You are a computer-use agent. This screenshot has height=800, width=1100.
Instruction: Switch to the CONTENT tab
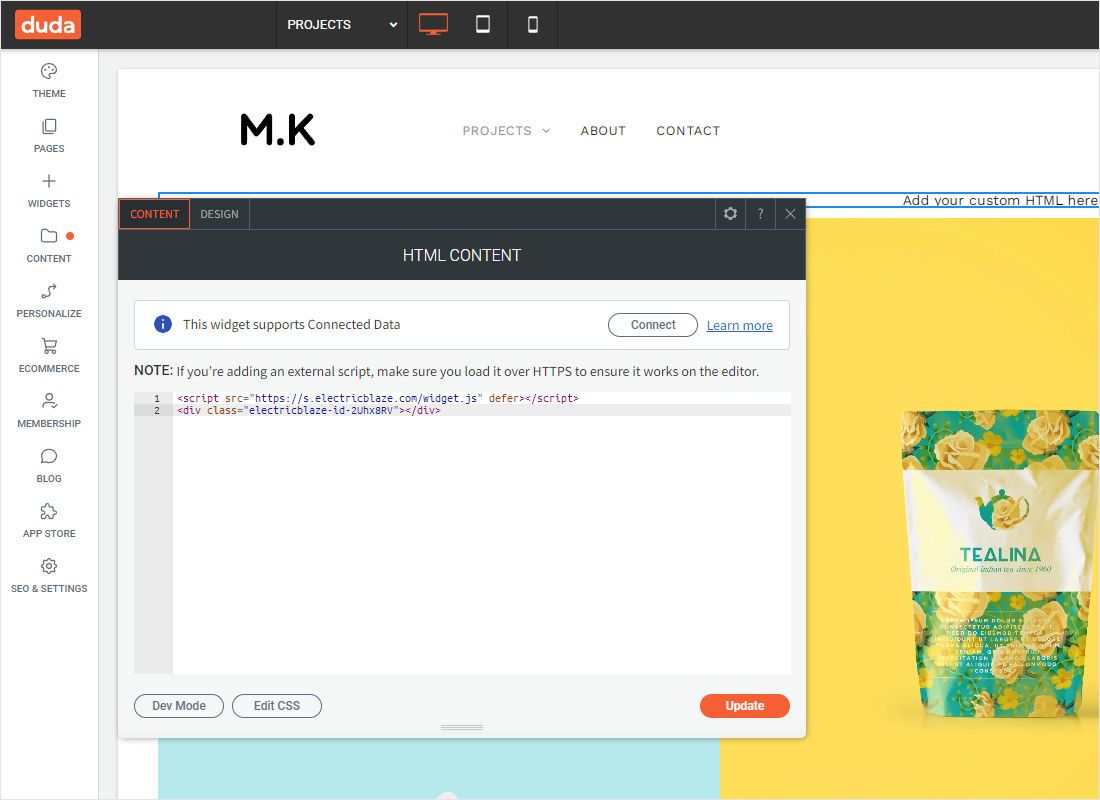154,214
